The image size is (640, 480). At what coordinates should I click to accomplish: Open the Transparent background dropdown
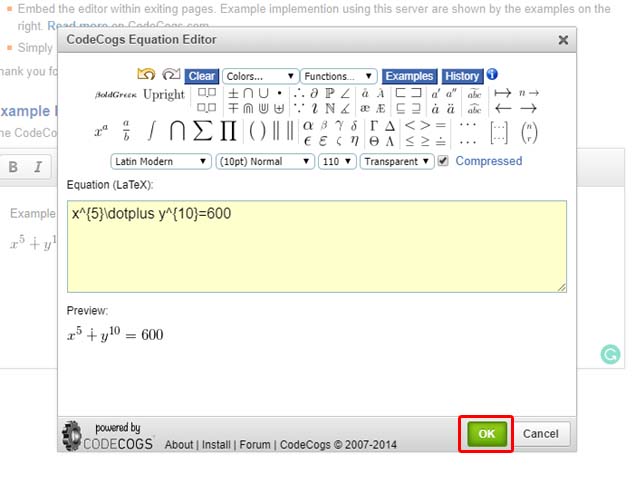click(x=397, y=162)
